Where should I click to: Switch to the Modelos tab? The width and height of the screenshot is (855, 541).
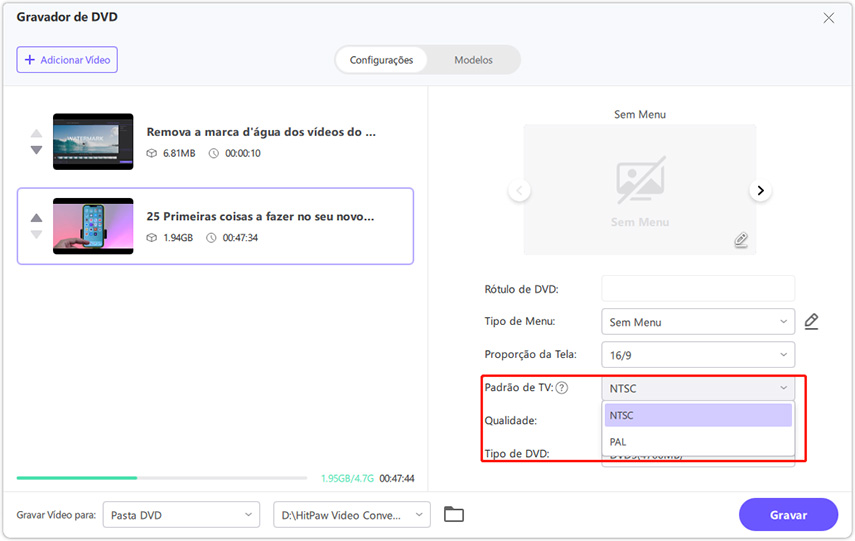[473, 60]
